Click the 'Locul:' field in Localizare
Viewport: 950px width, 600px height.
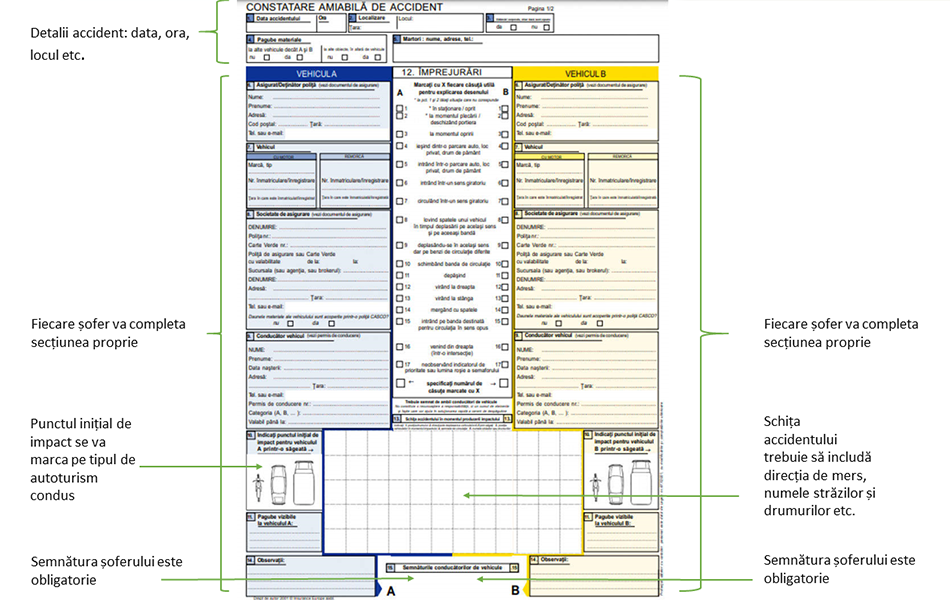pos(440,23)
